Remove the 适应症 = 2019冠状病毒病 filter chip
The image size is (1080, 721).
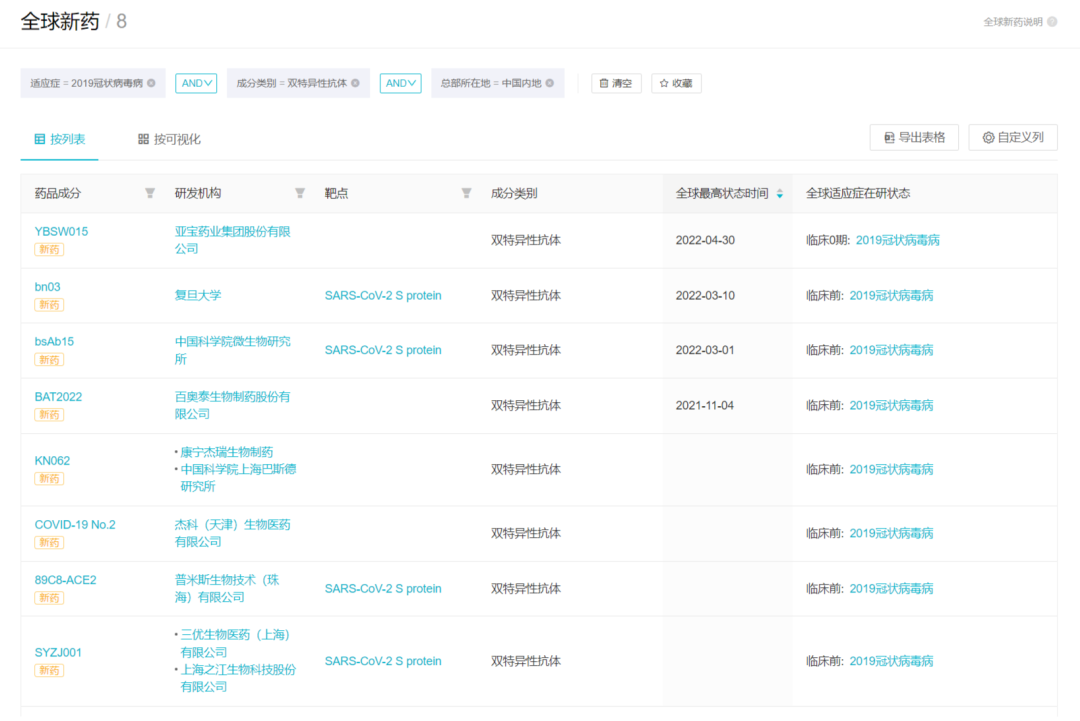click(151, 83)
